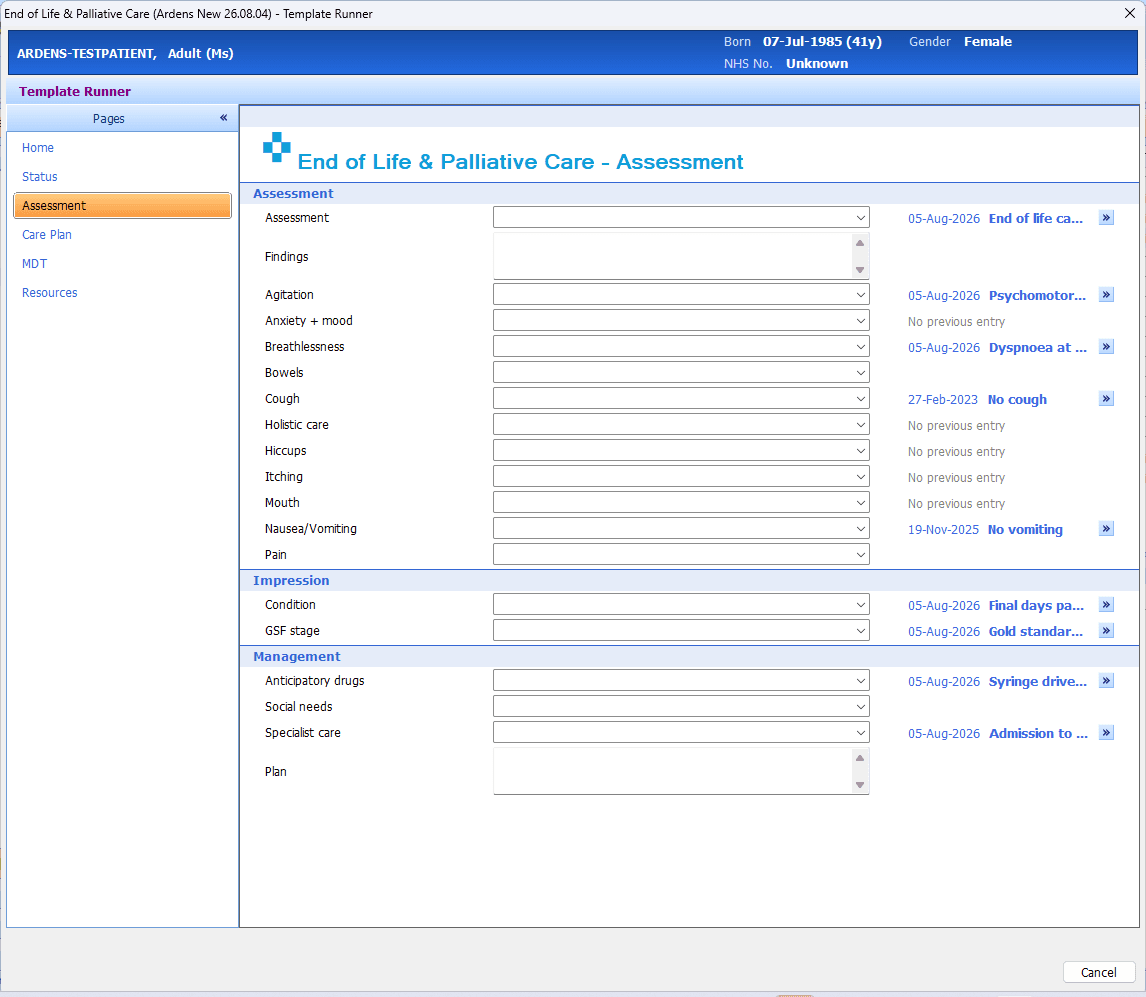Open the Syringe drive... previous entry link
1146x997 pixels.
click(x=1038, y=682)
